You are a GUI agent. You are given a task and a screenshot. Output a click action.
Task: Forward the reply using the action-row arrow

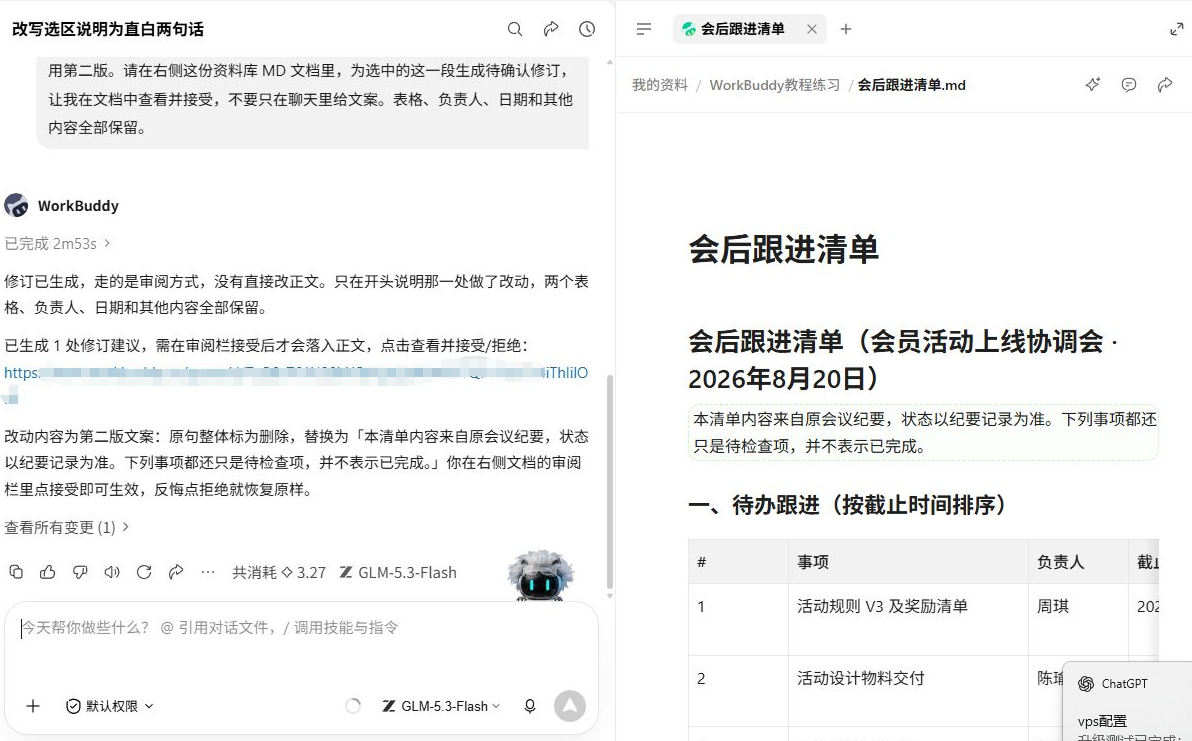pos(176,572)
